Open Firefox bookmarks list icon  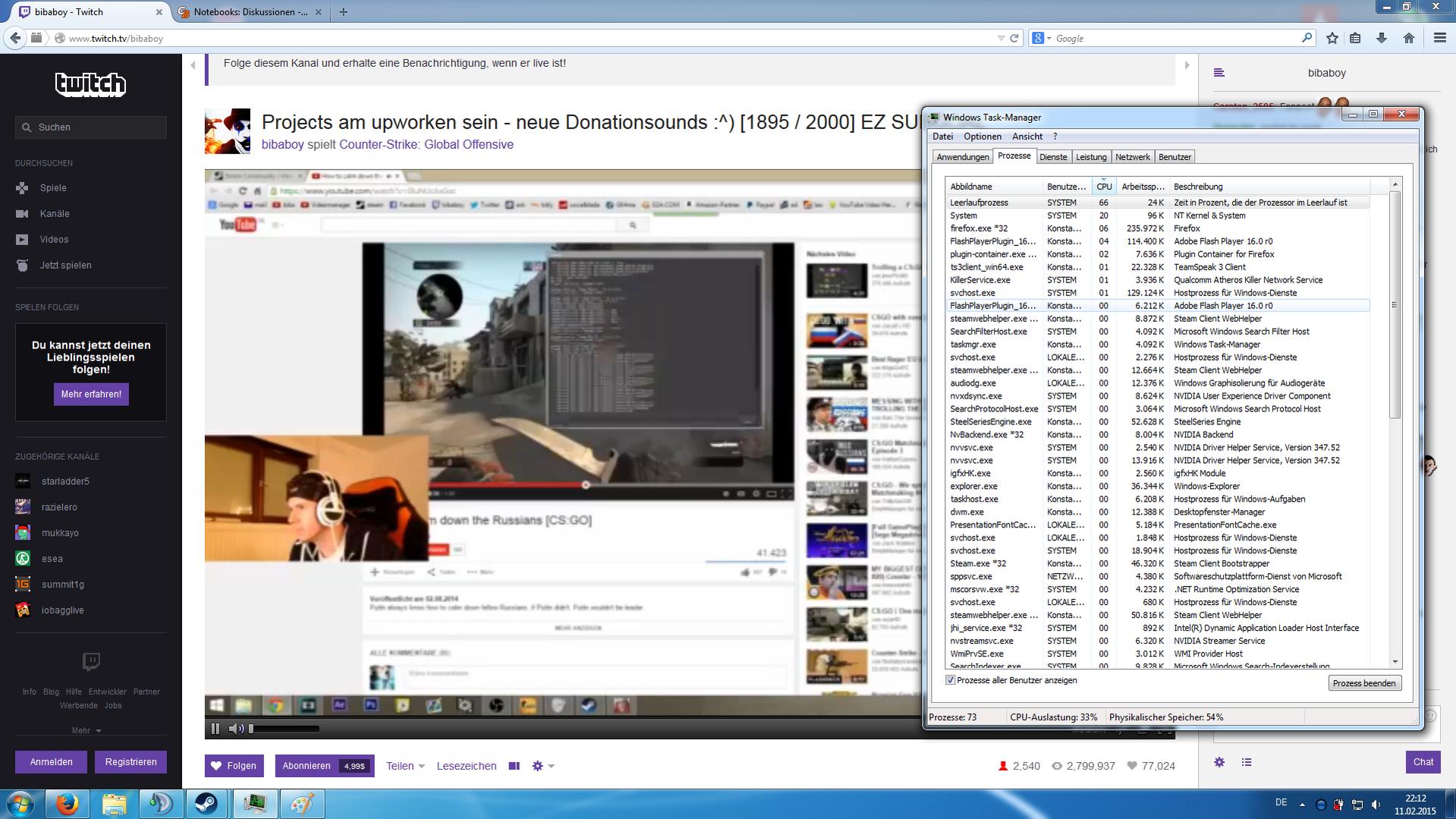[x=1356, y=38]
